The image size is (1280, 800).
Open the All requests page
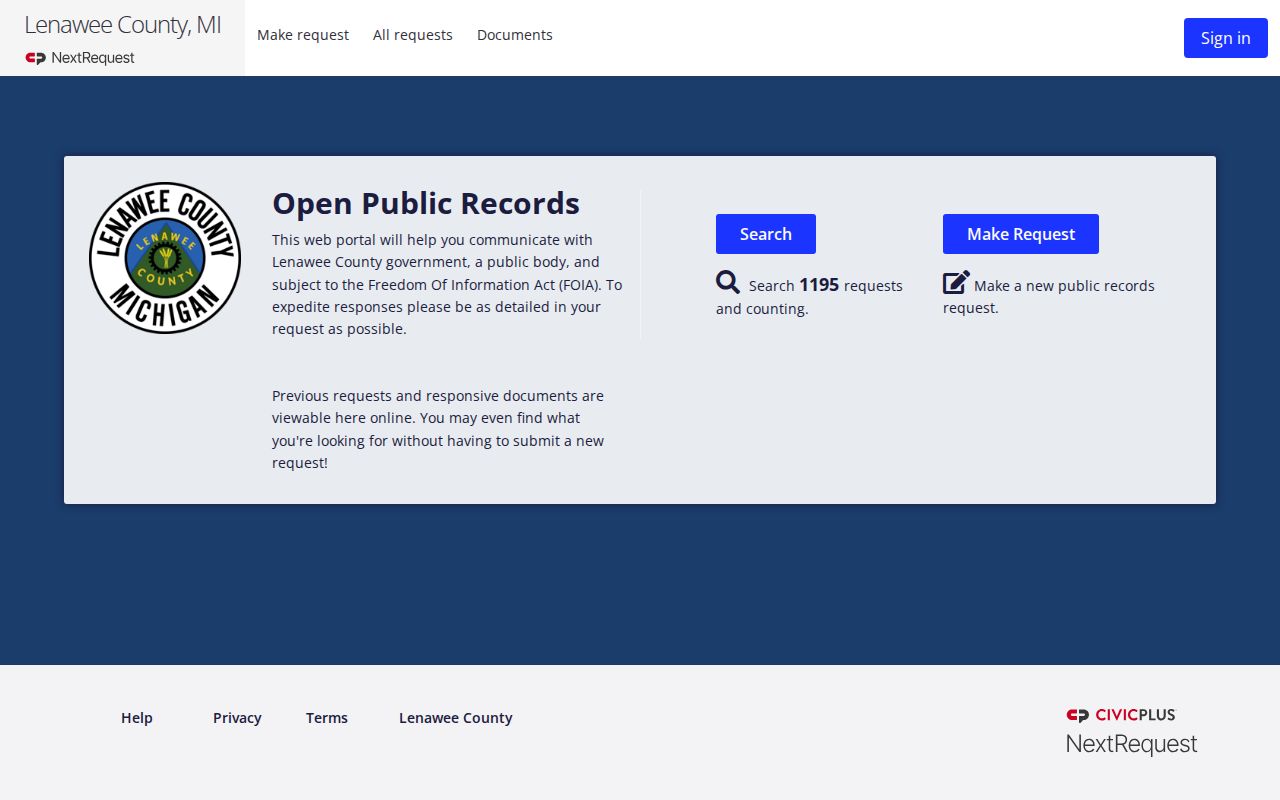click(413, 35)
